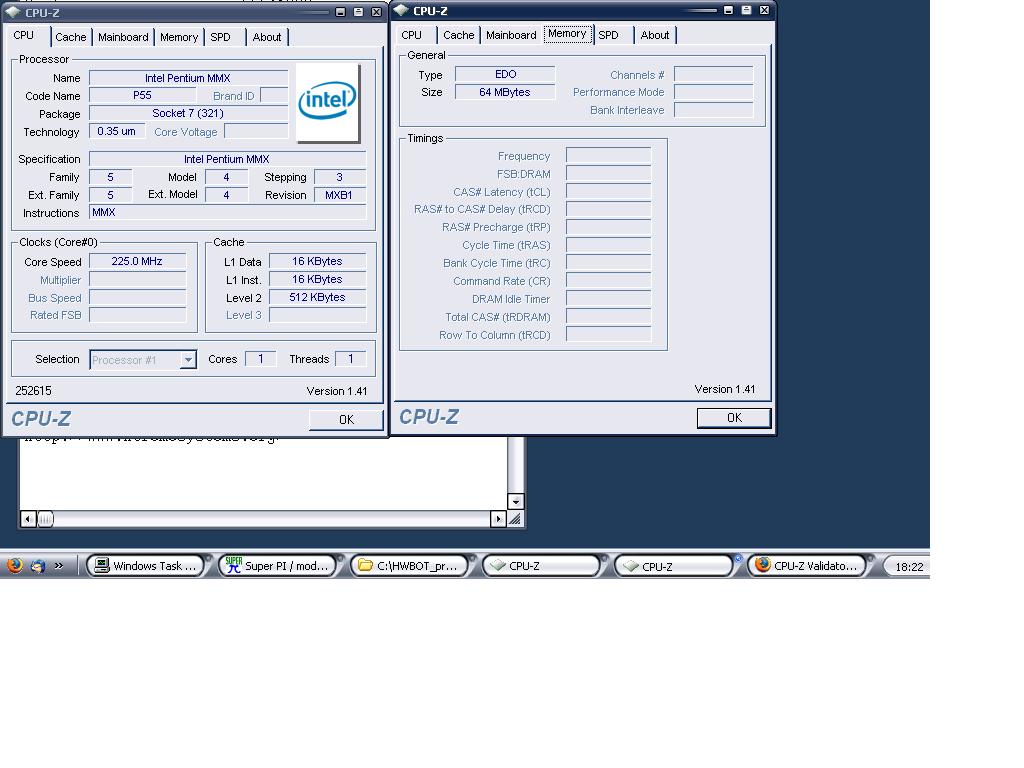Open Mainboard tab in right CPU-Z window

[x=511, y=35]
